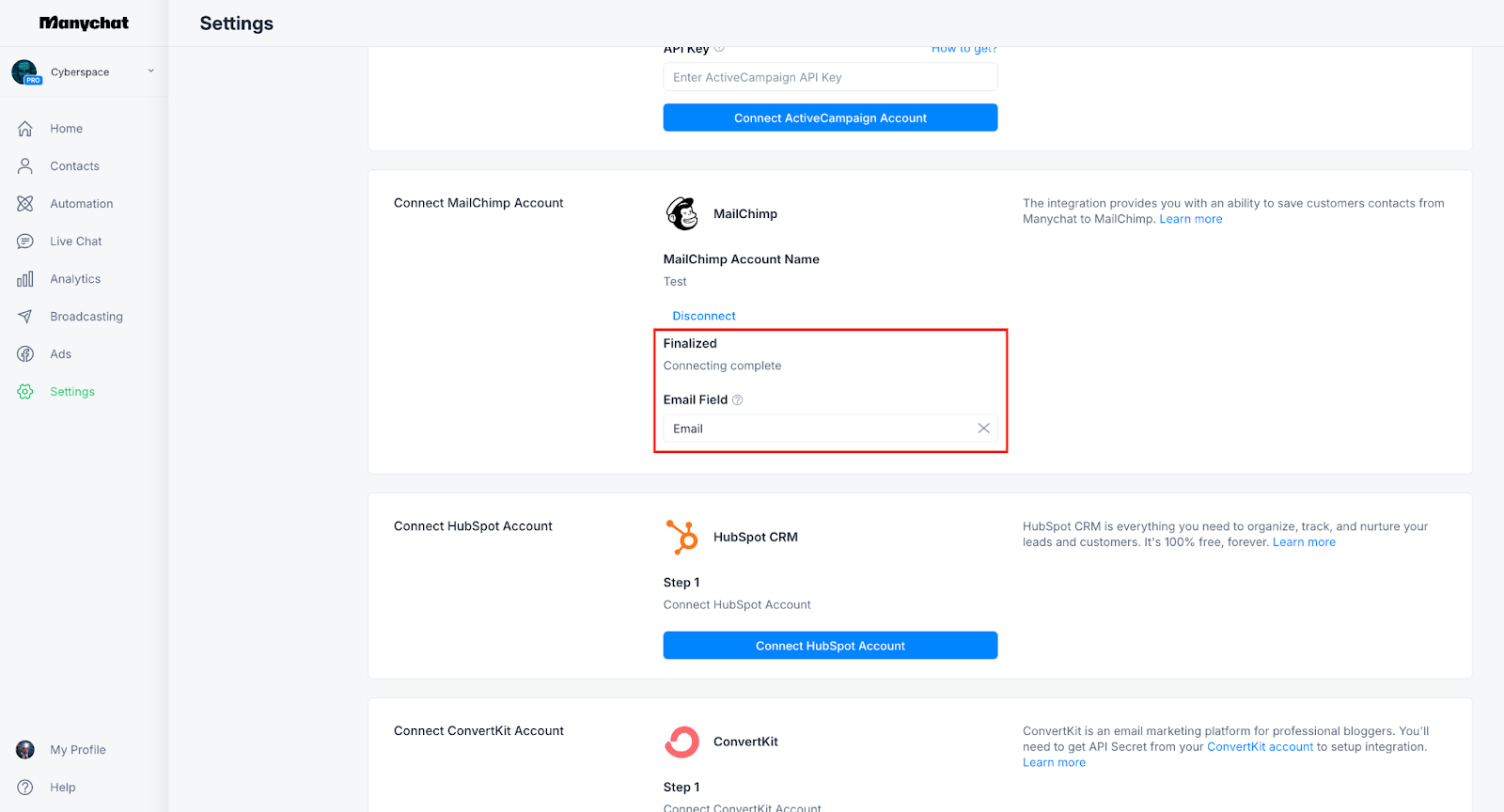
Task: Open the ConvertKit account link
Action: click(x=1260, y=747)
